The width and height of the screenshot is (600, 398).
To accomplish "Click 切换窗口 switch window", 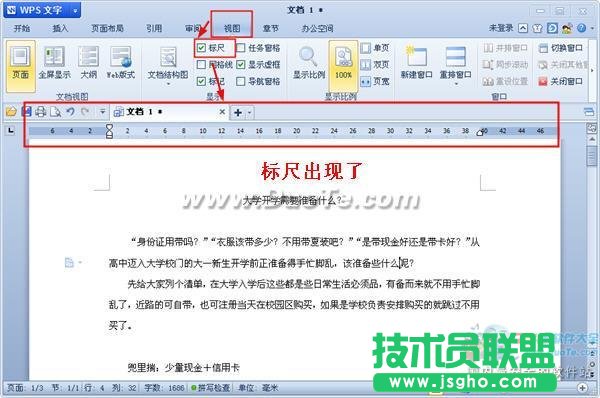I will click(x=561, y=48).
